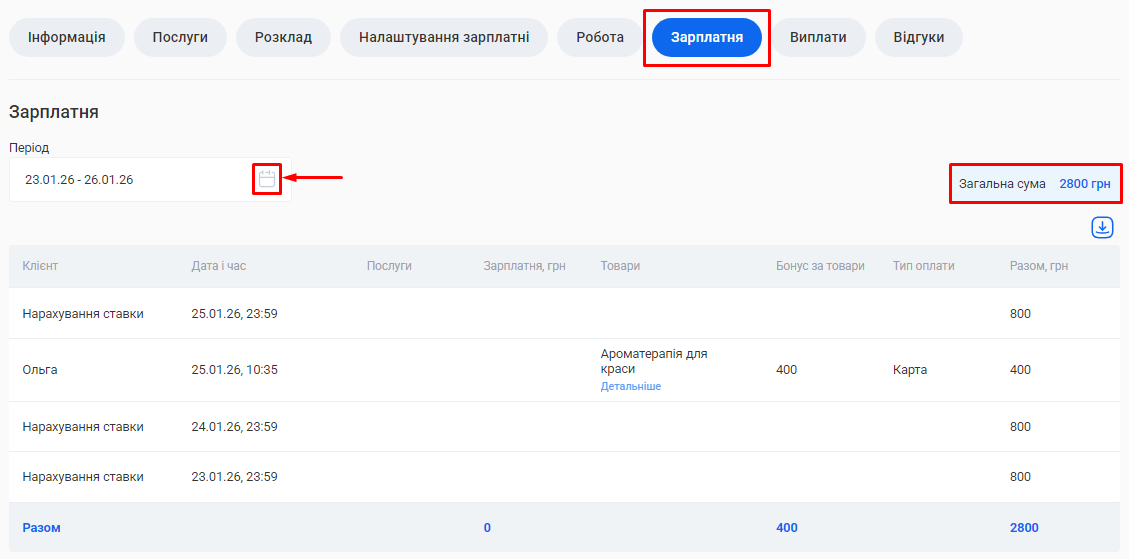Switch to the Виплати tab
Screen dimensions: 1129x559
817,38
